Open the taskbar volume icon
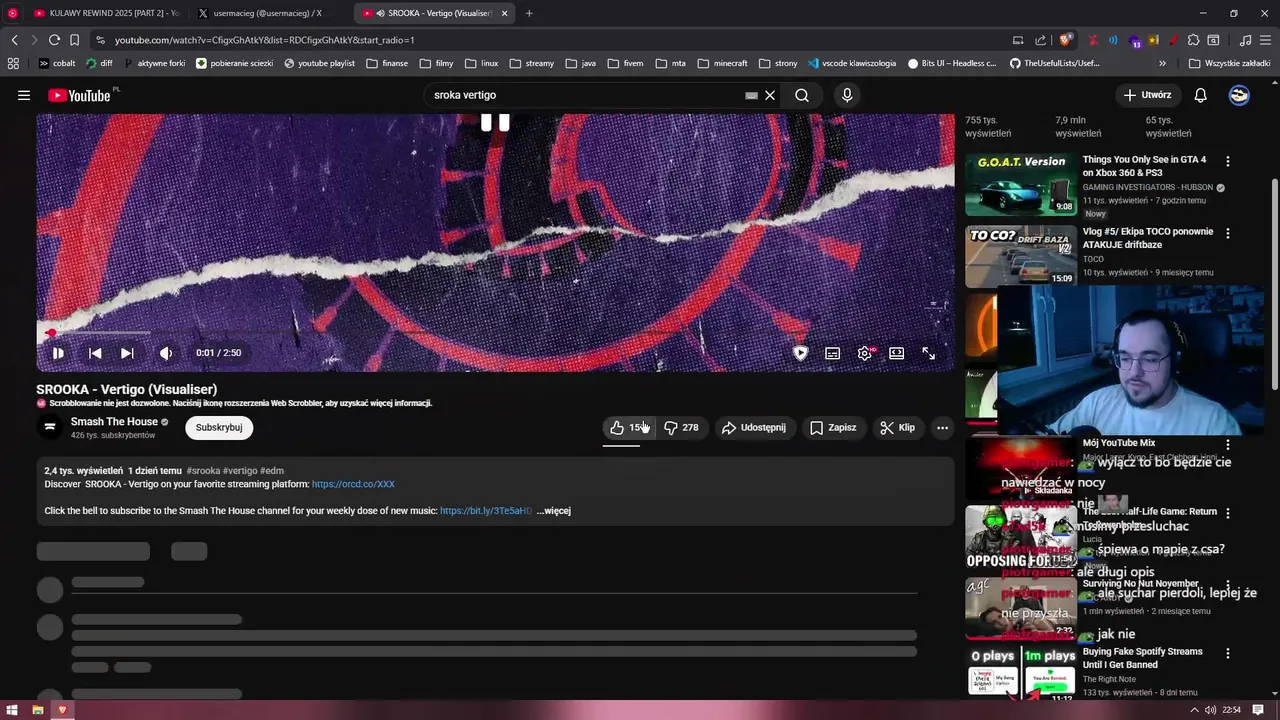The image size is (1280, 720). pyautogui.click(x=1211, y=710)
